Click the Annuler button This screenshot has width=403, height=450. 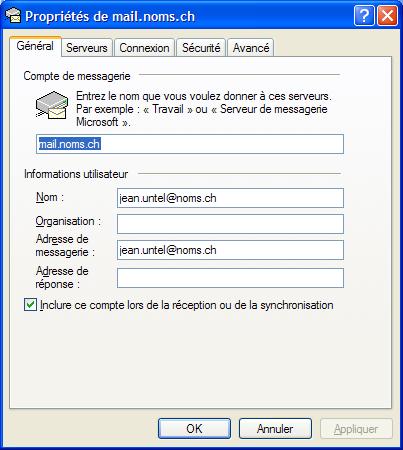[x=275, y=429]
